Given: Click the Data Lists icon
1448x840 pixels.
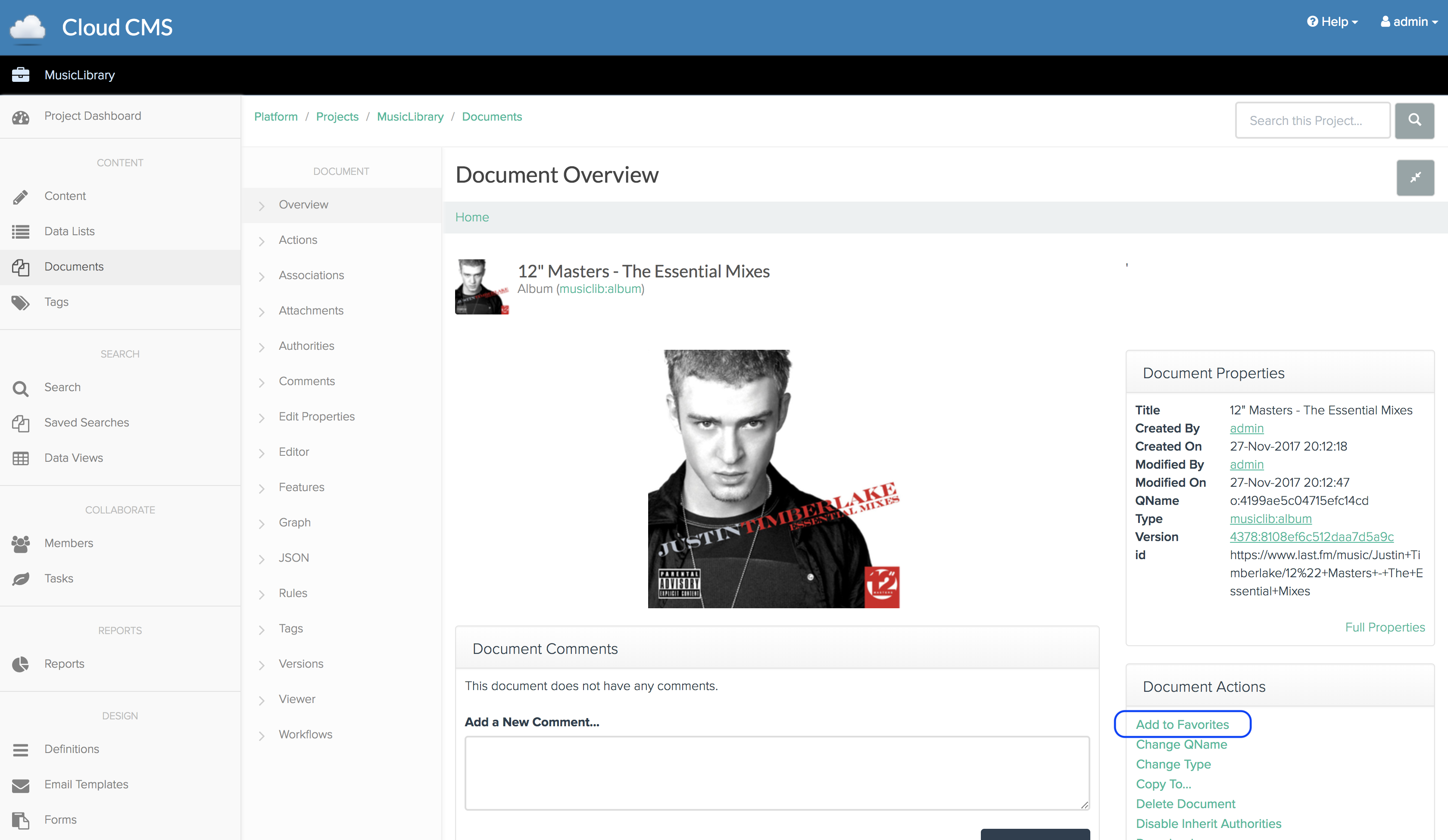Looking at the screenshot, I should click(x=21, y=232).
